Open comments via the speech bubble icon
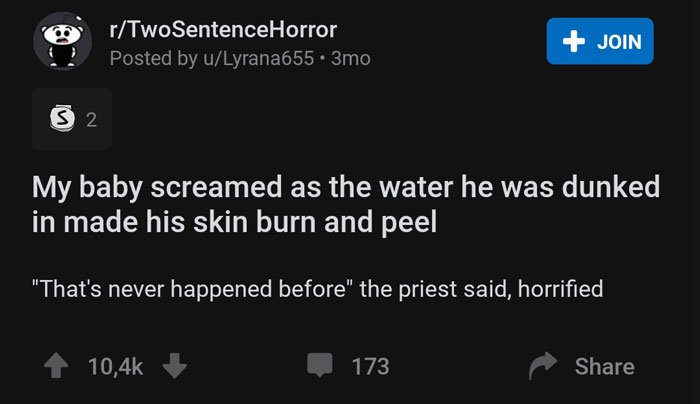Viewport: 700px width, 404px height. click(320, 365)
